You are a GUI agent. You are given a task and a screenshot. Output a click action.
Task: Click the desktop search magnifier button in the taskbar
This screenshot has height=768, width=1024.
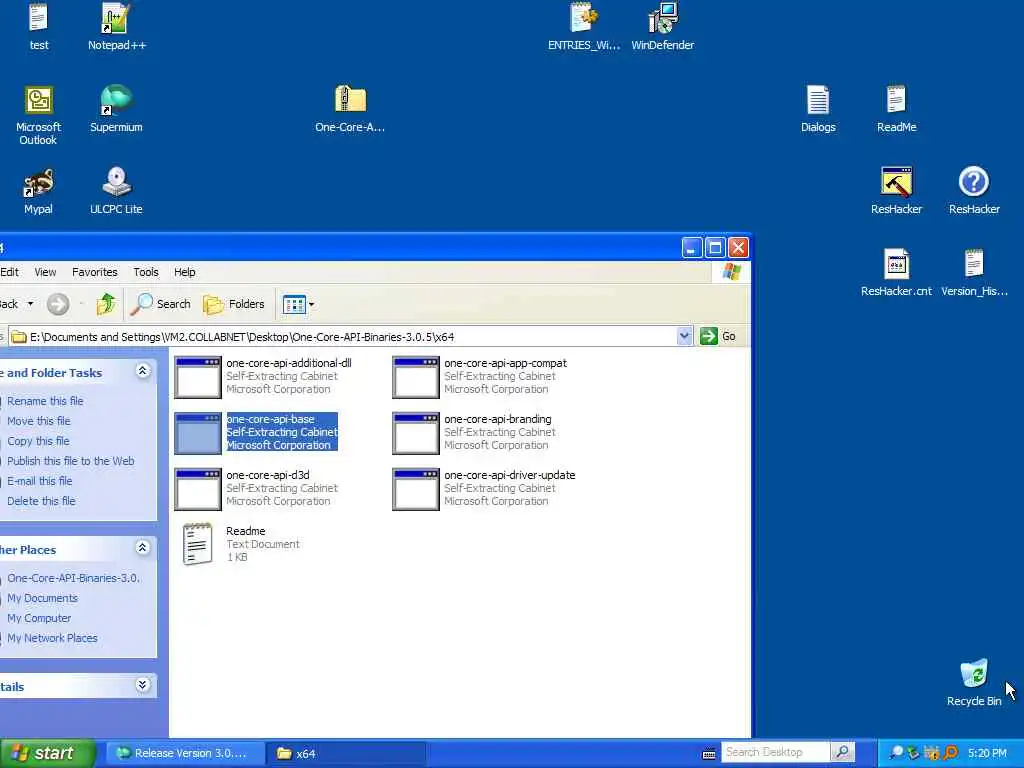[842, 752]
